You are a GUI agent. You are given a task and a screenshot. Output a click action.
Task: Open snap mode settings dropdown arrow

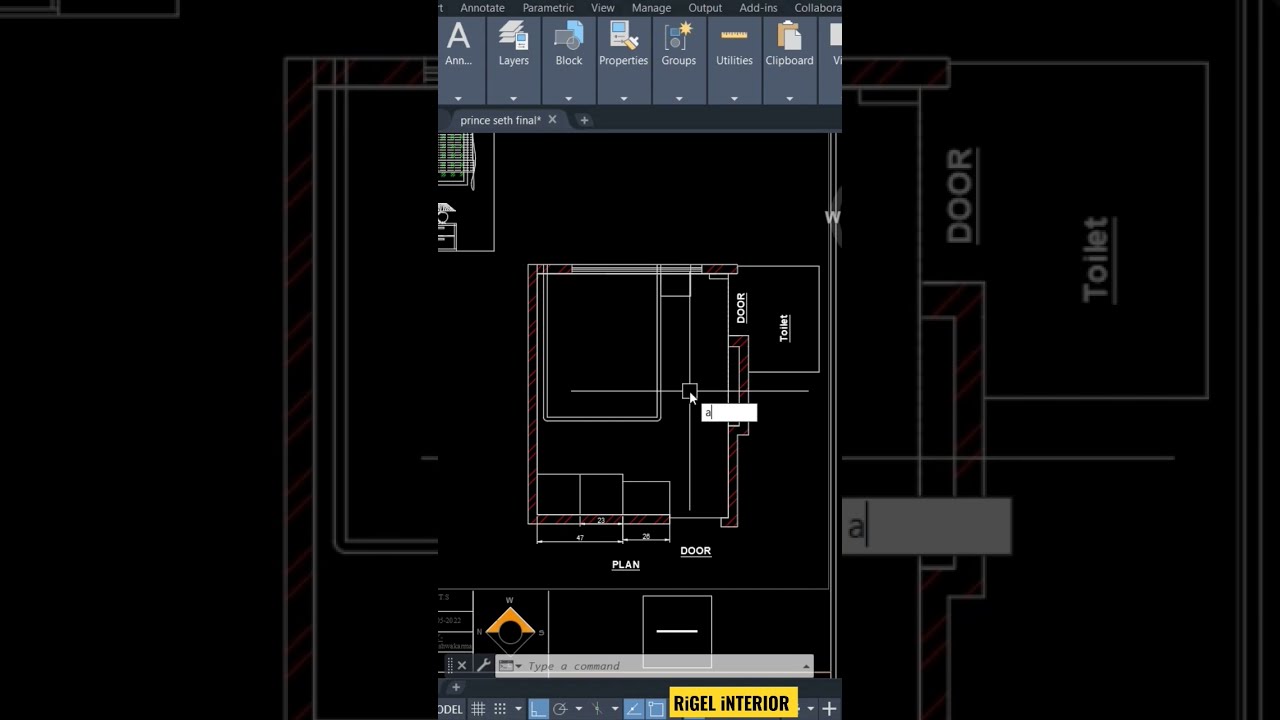[519, 709]
